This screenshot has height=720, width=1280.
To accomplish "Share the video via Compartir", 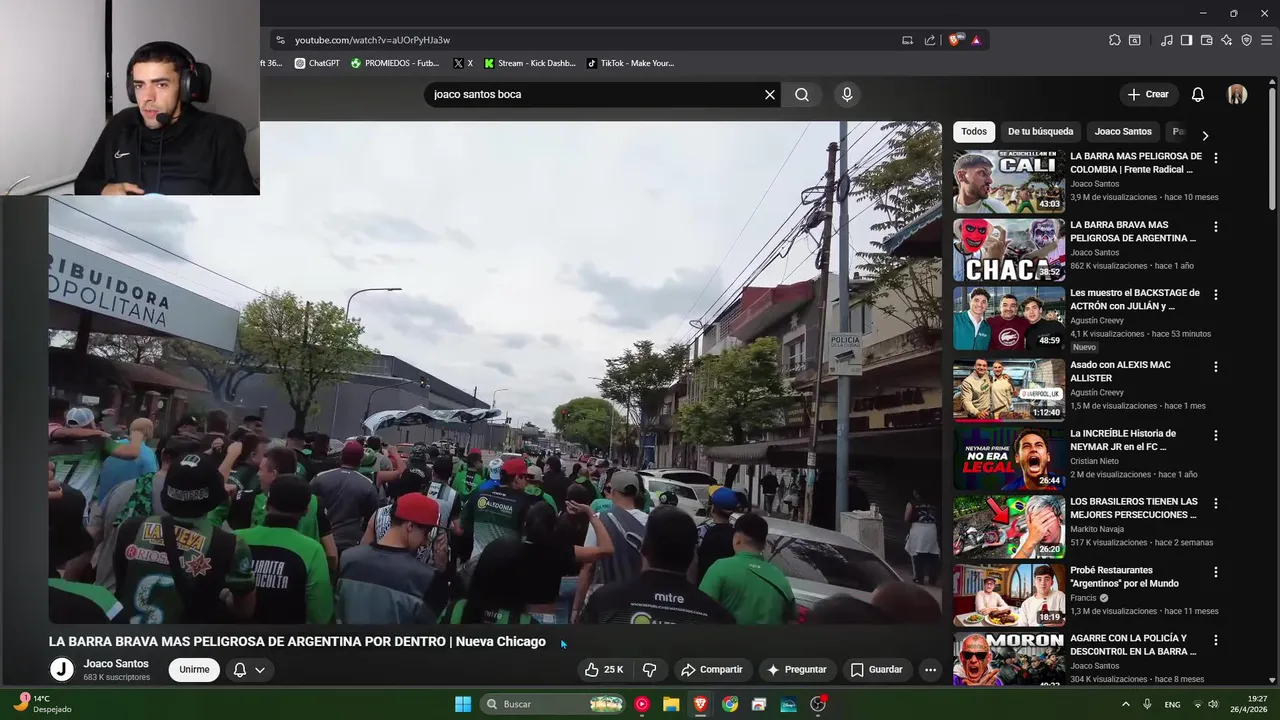I will tap(712, 670).
